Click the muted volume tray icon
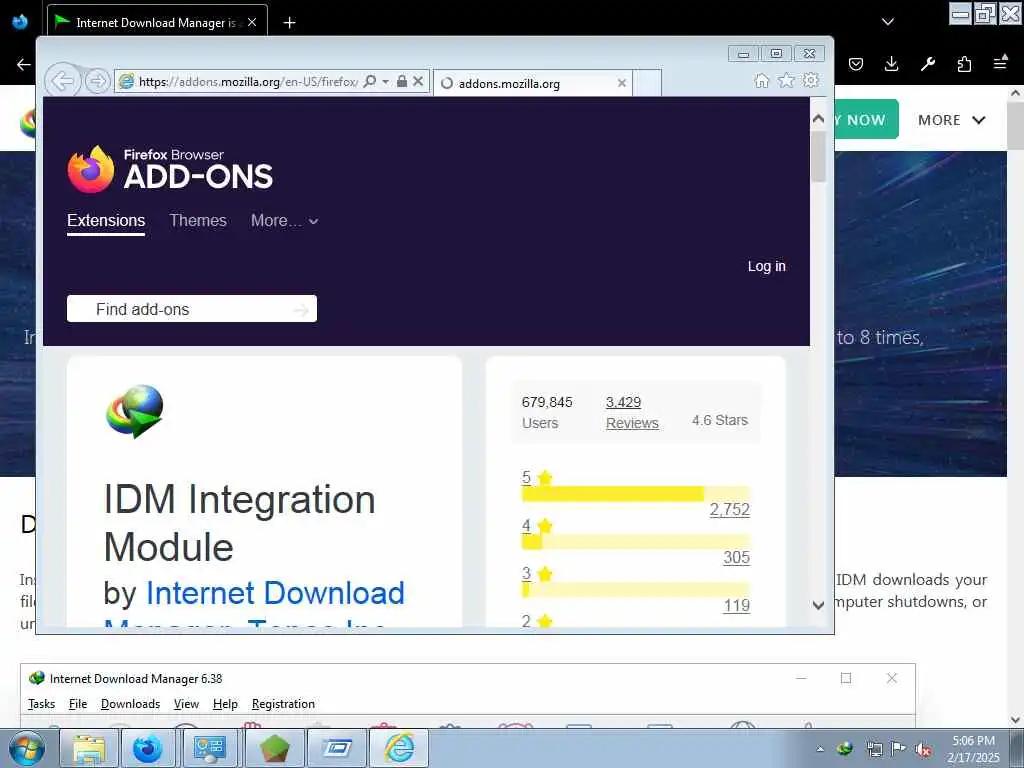This screenshot has width=1024, height=768. [x=923, y=749]
